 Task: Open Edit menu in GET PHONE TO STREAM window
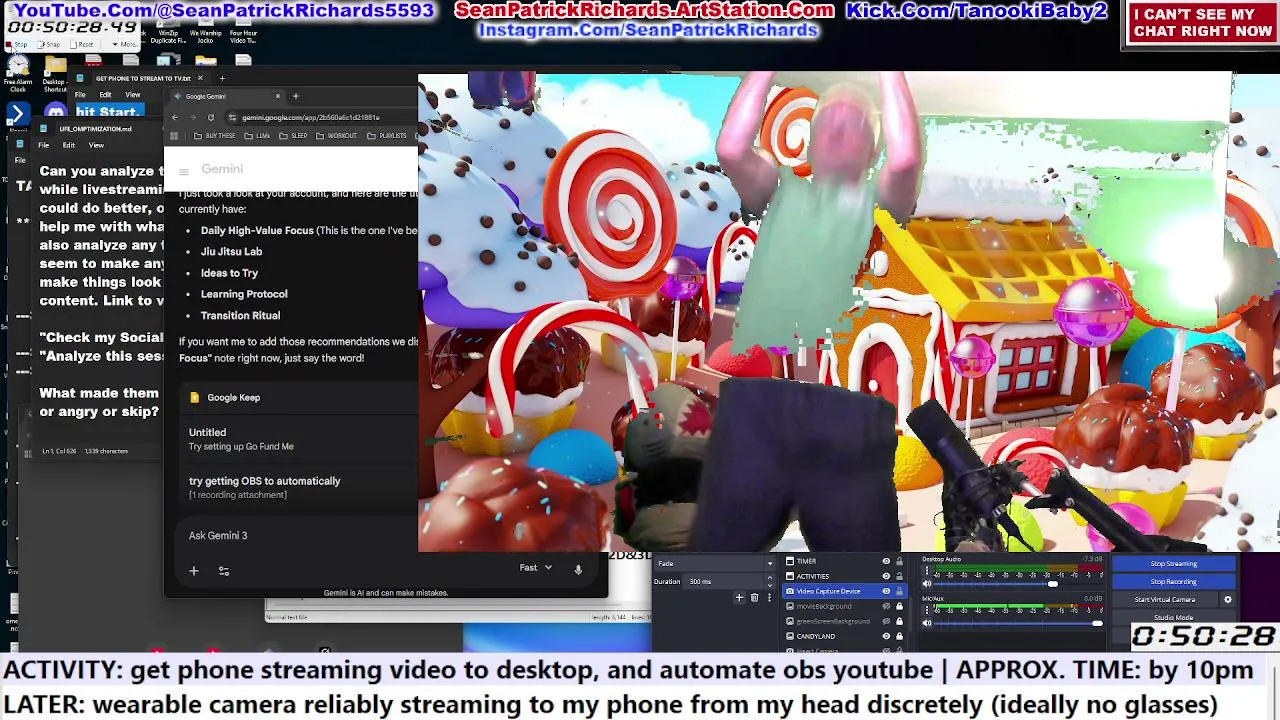coord(105,94)
